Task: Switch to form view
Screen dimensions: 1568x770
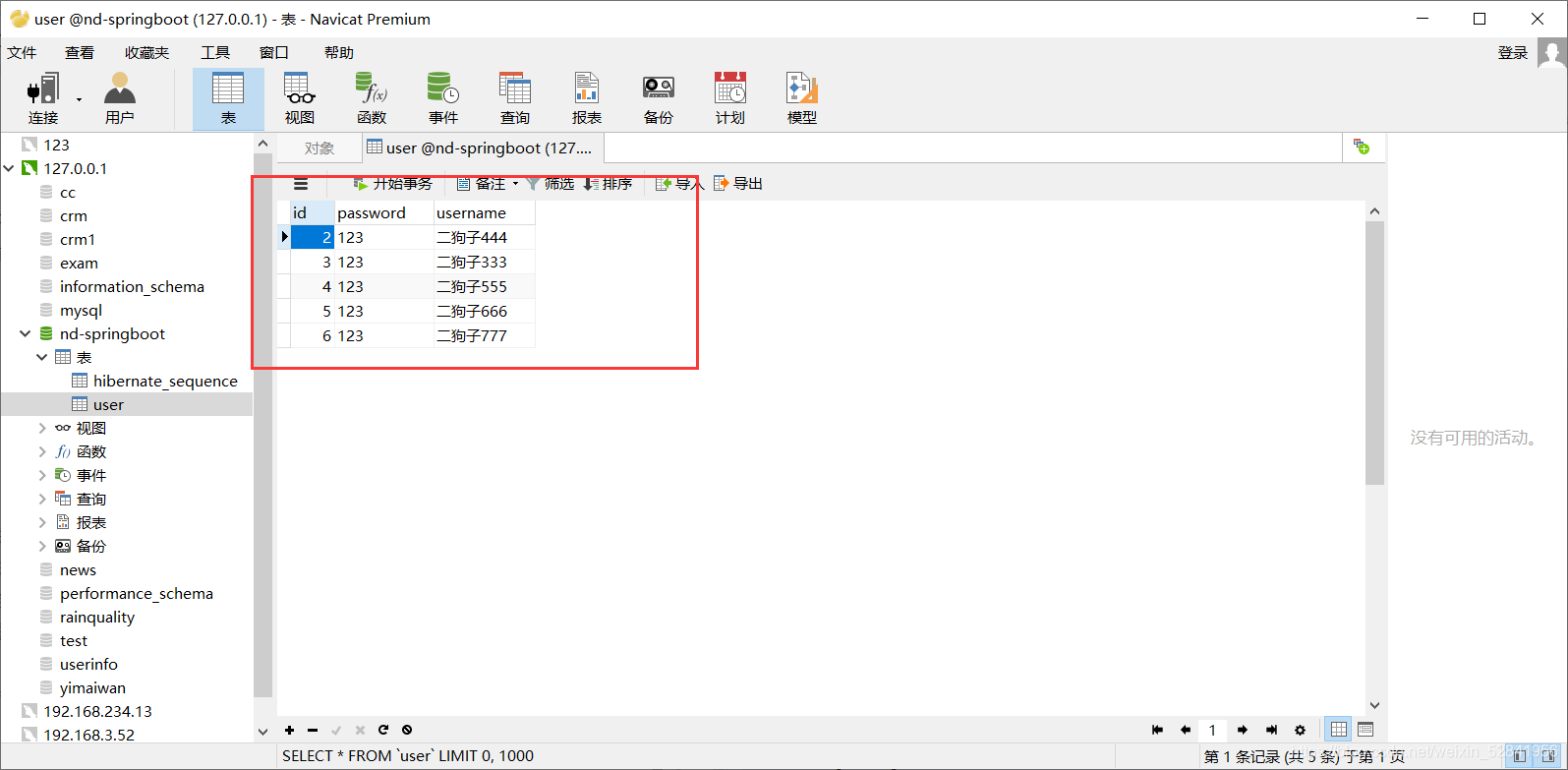Action: click(1365, 729)
